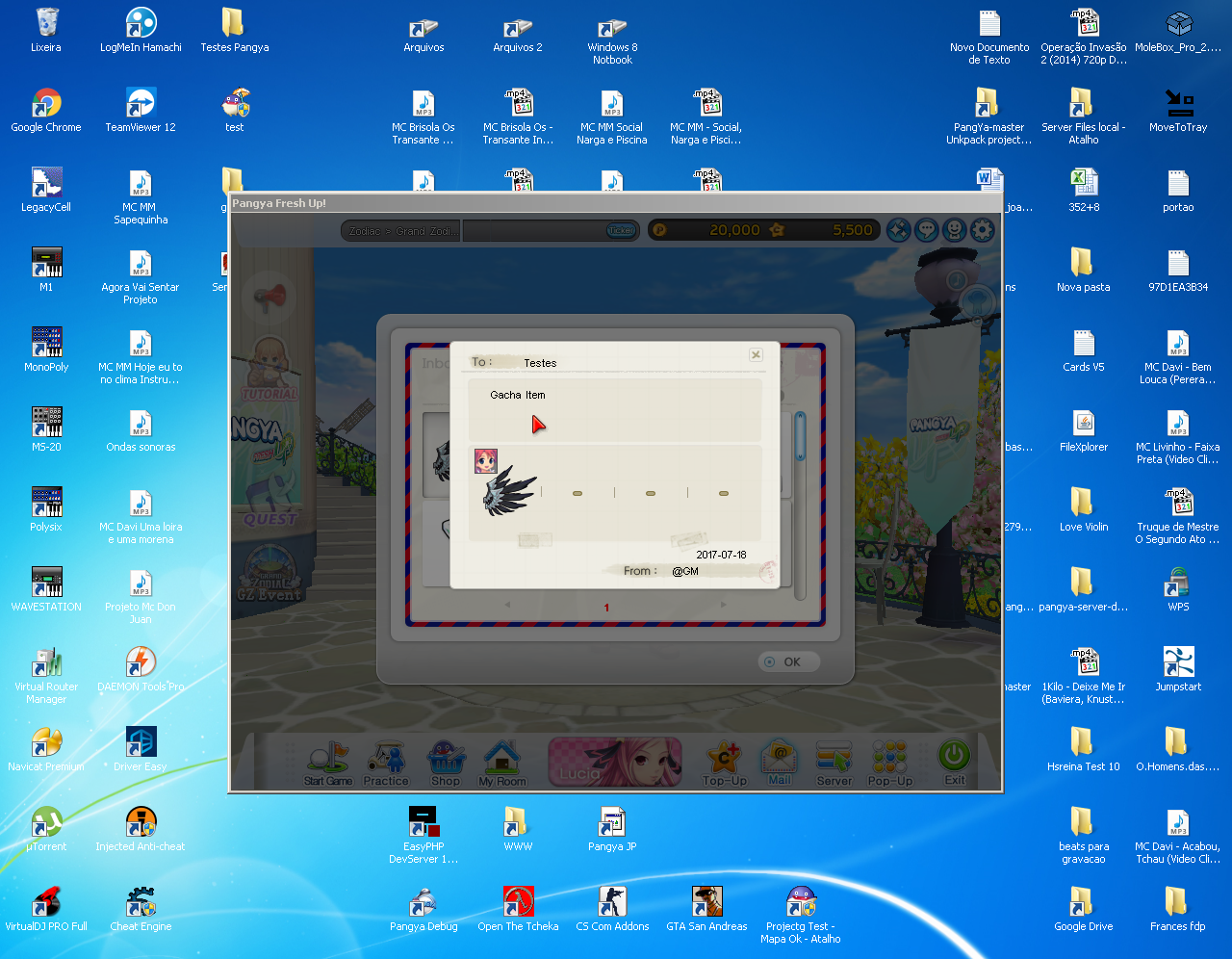Click the Mail icon in the bottom bar
1232x959 pixels.
click(780, 764)
